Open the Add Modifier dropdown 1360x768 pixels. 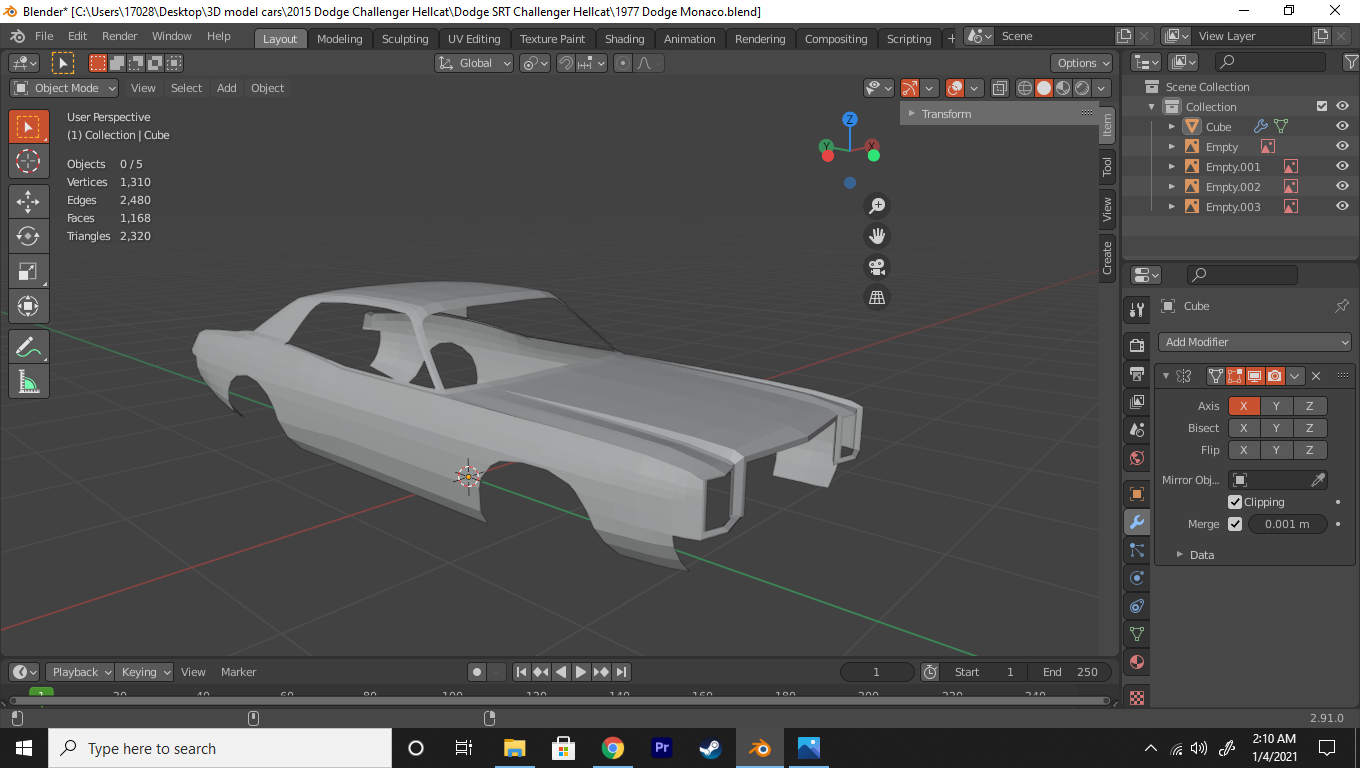click(x=1255, y=342)
